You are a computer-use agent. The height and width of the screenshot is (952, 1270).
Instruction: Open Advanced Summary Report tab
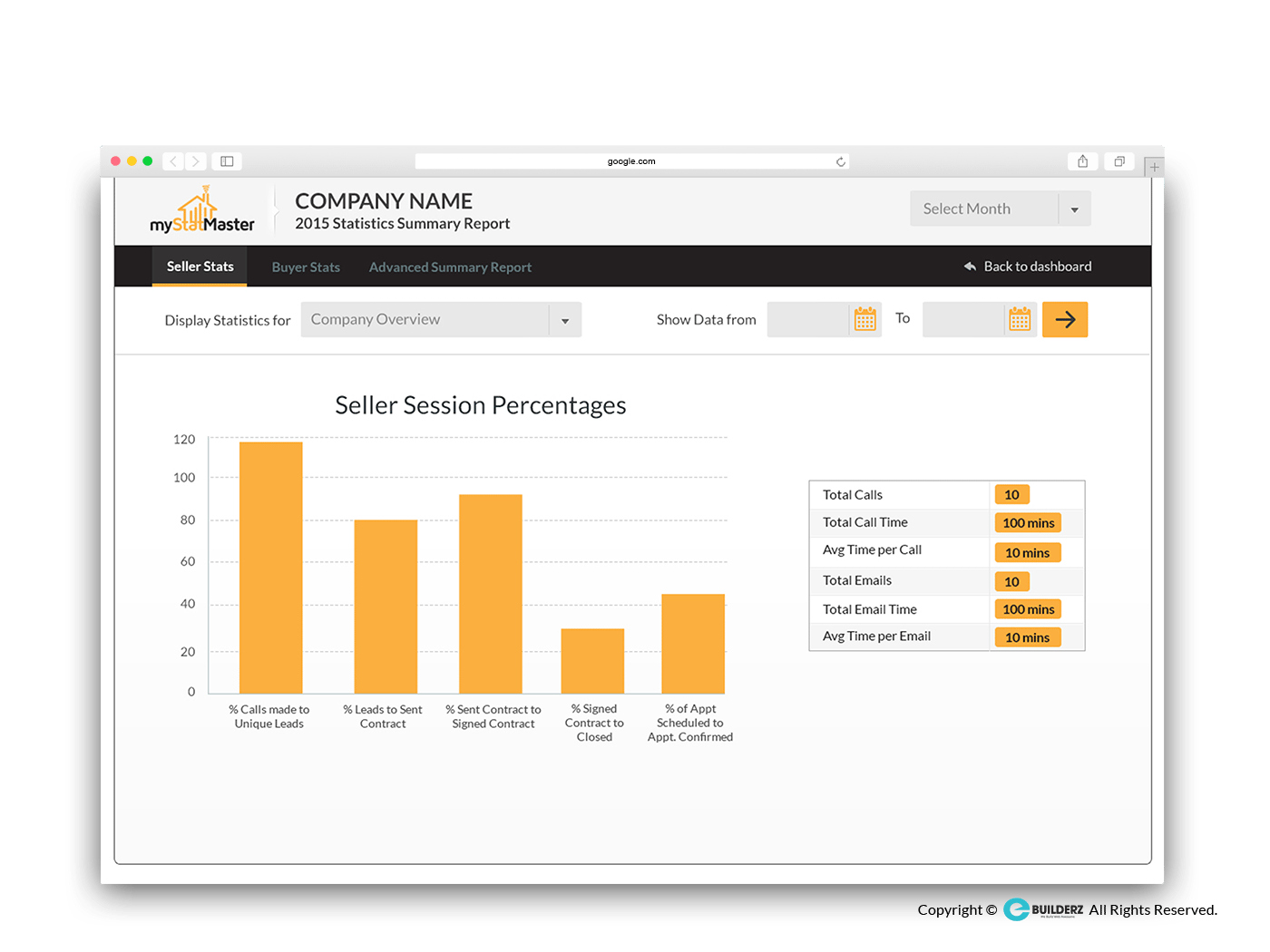click(x=450, y=267)
